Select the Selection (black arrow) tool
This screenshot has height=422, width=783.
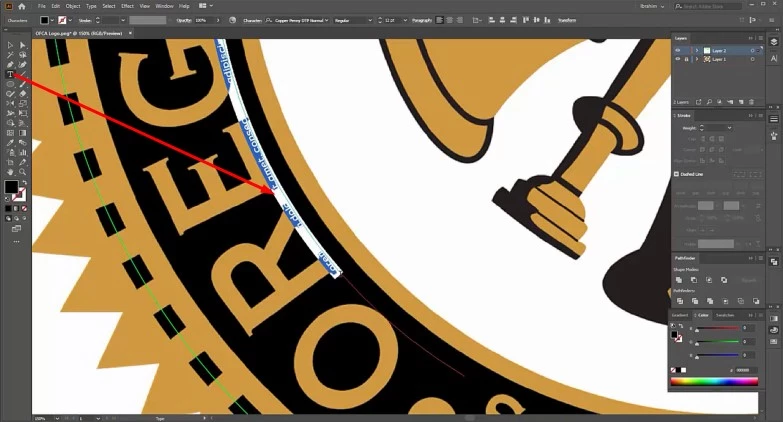tap(10, 45)
